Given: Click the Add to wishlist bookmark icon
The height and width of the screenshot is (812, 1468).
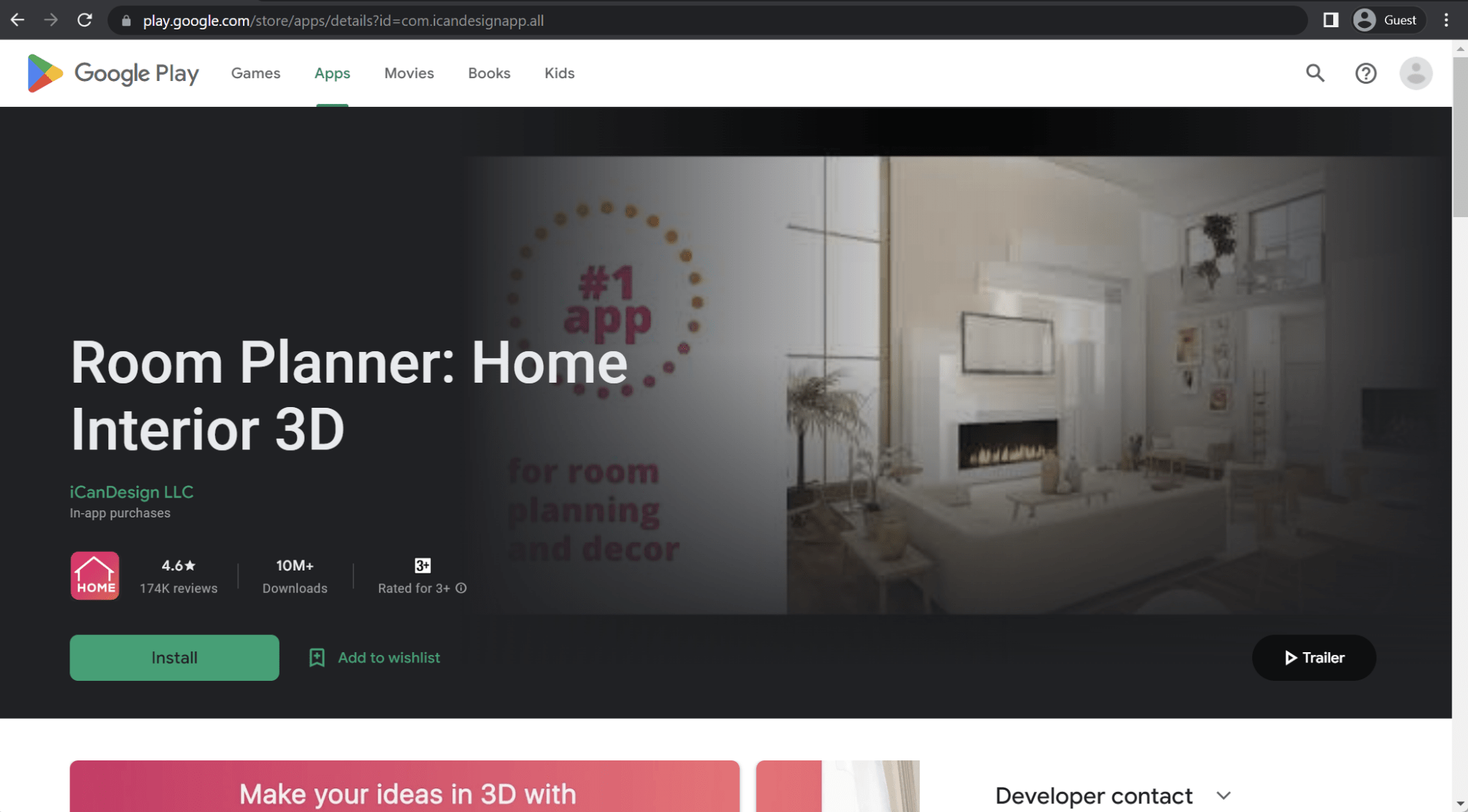Looking at the screenshot, I should pos(318,658).
